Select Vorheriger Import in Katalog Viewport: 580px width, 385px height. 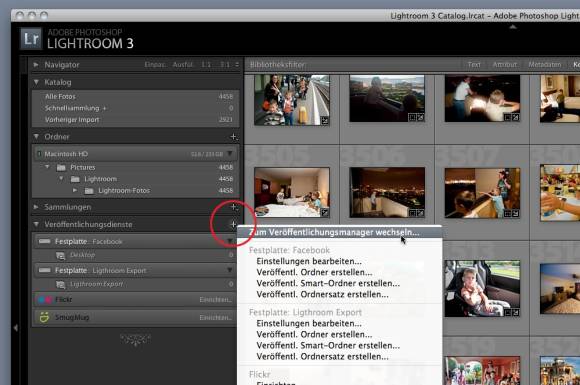(135, 119)
